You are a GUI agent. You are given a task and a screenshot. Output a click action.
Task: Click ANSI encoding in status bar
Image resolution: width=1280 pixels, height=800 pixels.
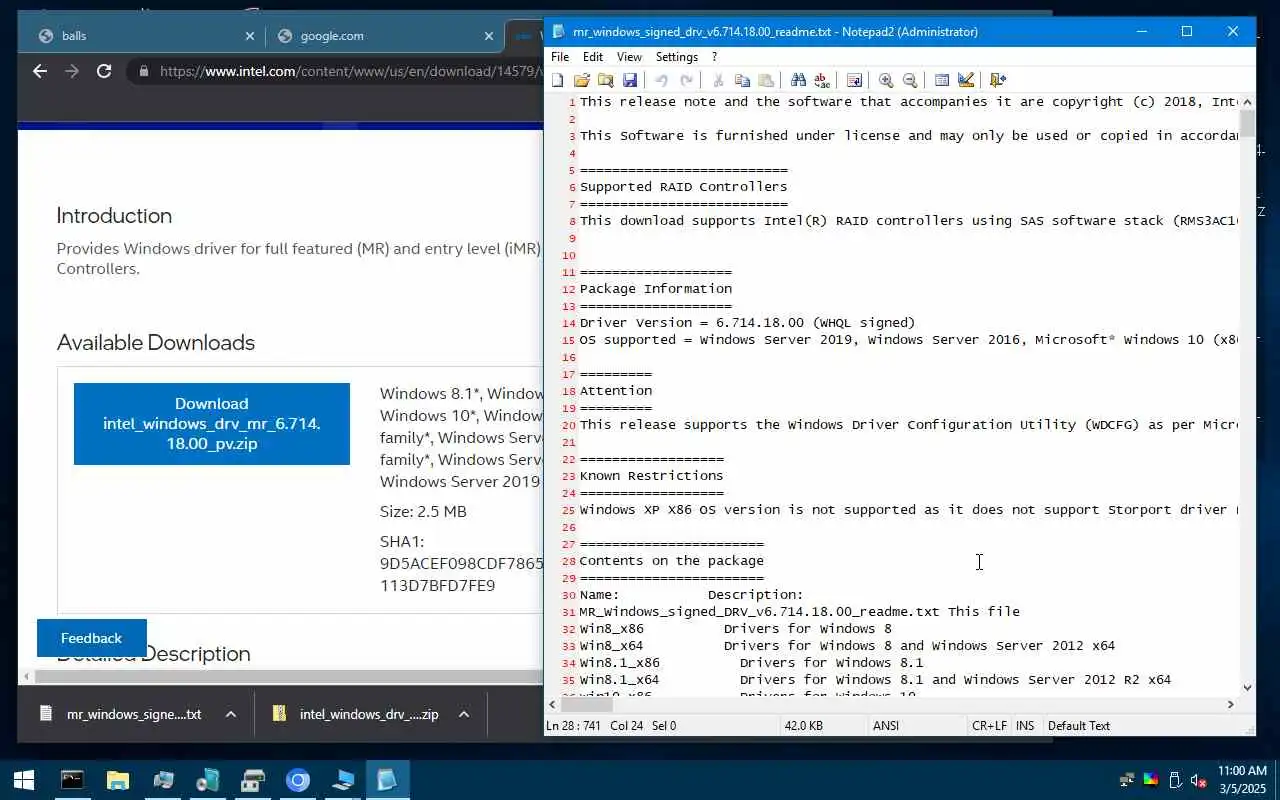(x=887, y=726)
